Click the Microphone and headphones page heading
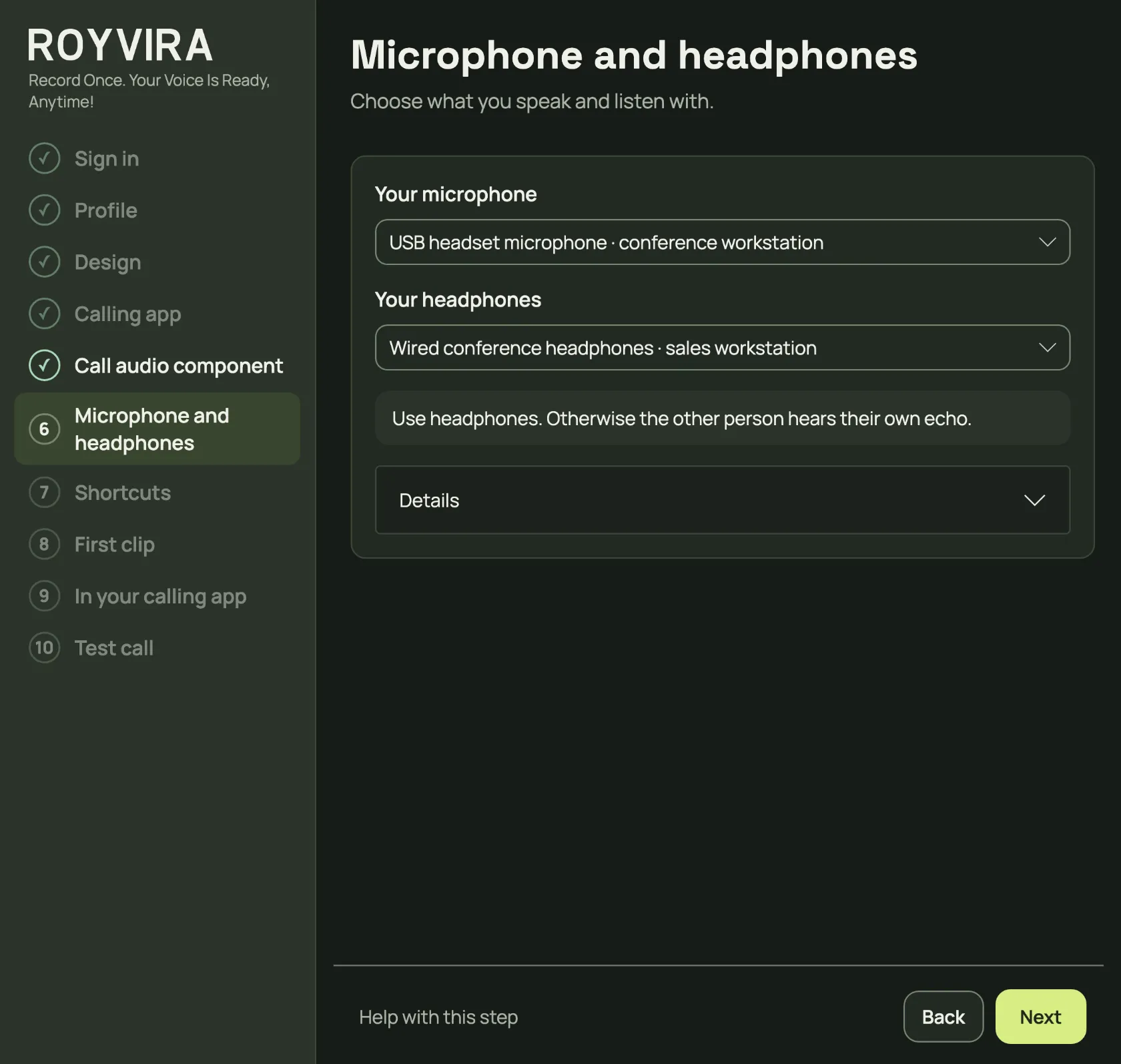Screen dimensions: 1121x1064 [634, 55]
